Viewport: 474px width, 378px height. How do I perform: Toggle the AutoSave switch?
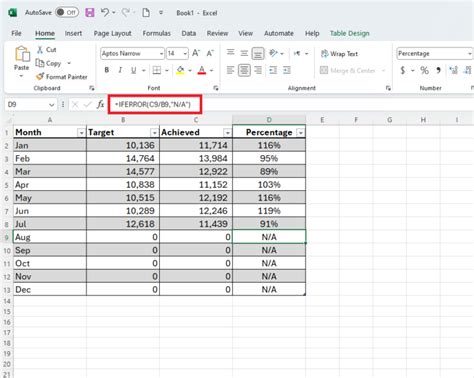67,13
